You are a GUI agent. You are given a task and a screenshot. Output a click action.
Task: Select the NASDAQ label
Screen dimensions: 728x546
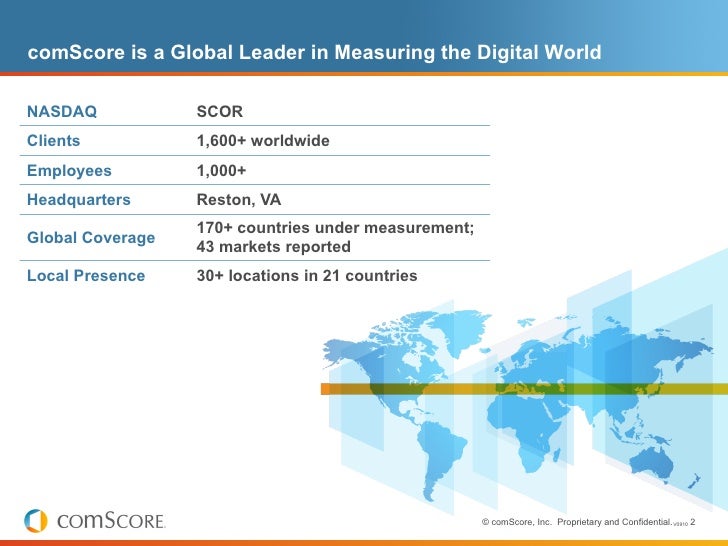(62, 111)
